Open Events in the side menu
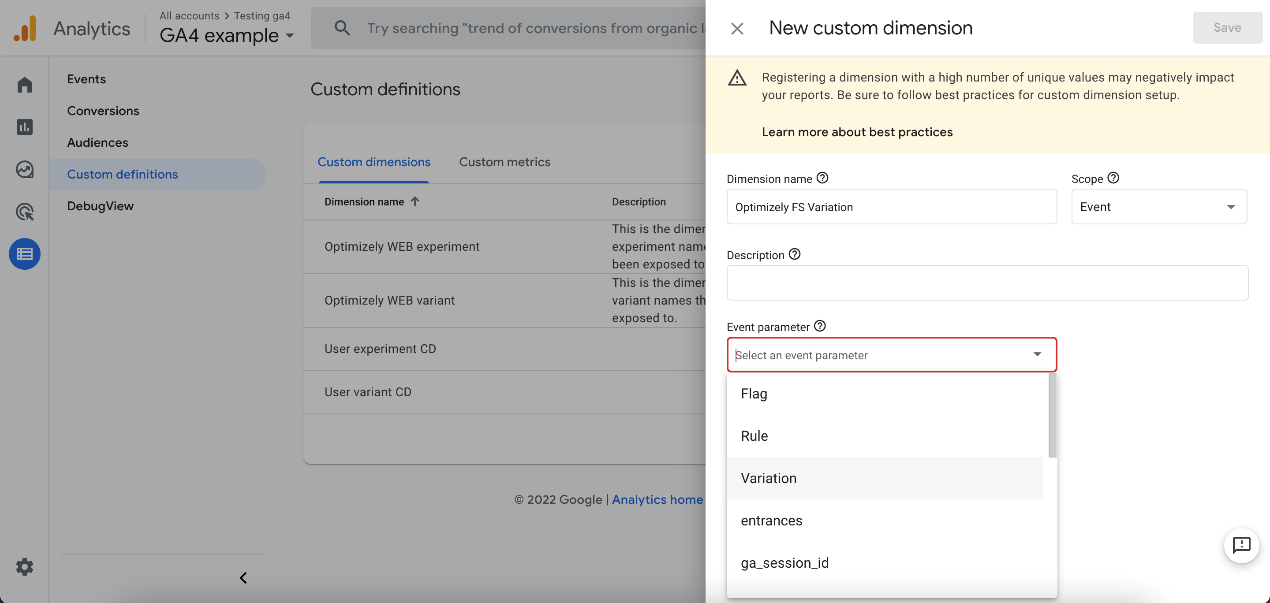The height and width of the screenshot is (603, 1270). 86,79
